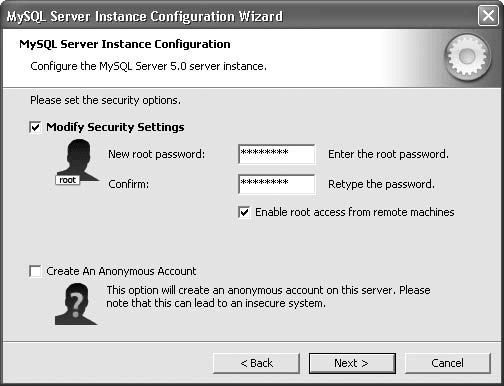Screen dimensions: 504x386
Task: Cancel the configuration wizard
Action: click(x=448, y=363)
